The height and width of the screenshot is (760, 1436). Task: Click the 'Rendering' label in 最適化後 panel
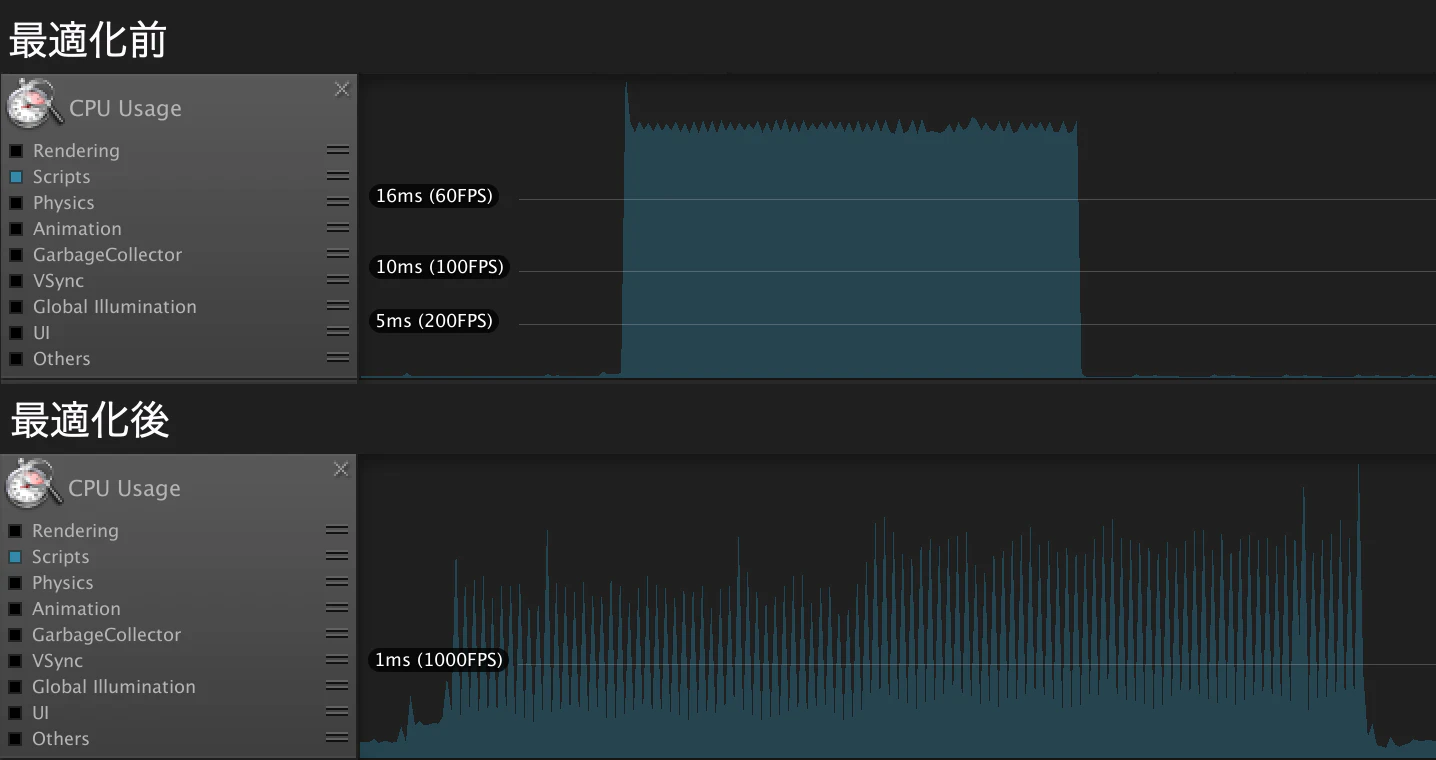75,531
